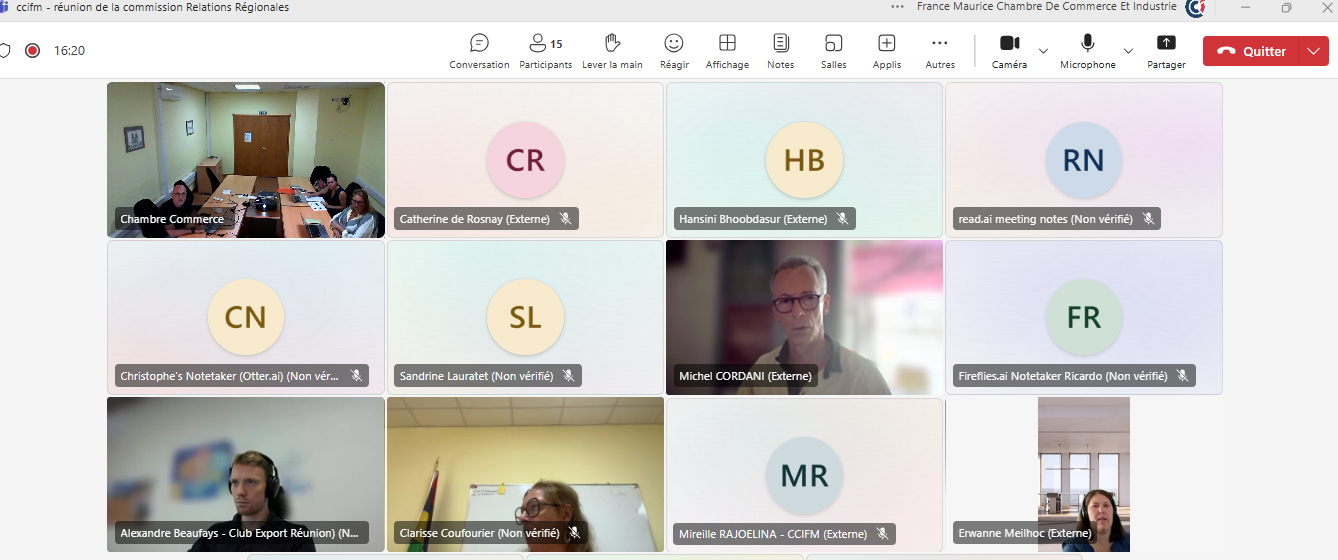1338x560 pixels.
Task: Click the red recording indicator
Action: (32, 50)
